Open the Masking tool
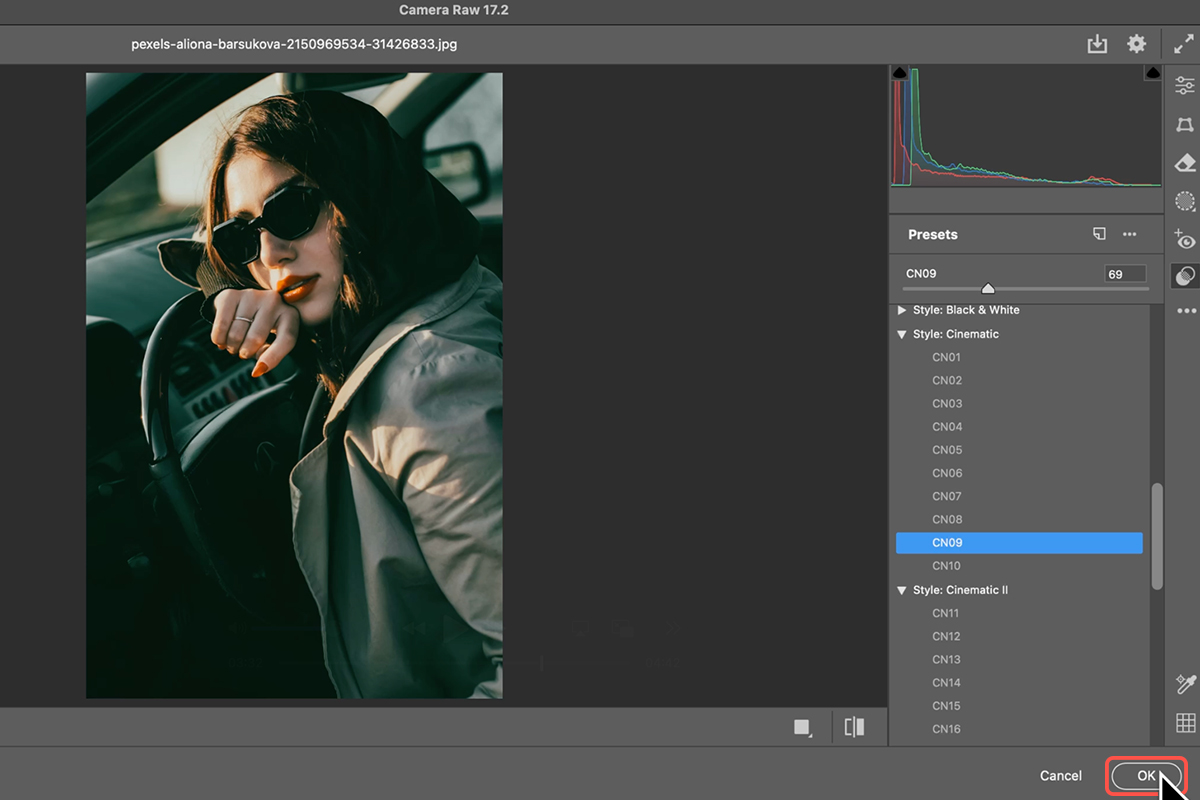This screenshot has width=1200, height=800. [x=1185, y=201]
